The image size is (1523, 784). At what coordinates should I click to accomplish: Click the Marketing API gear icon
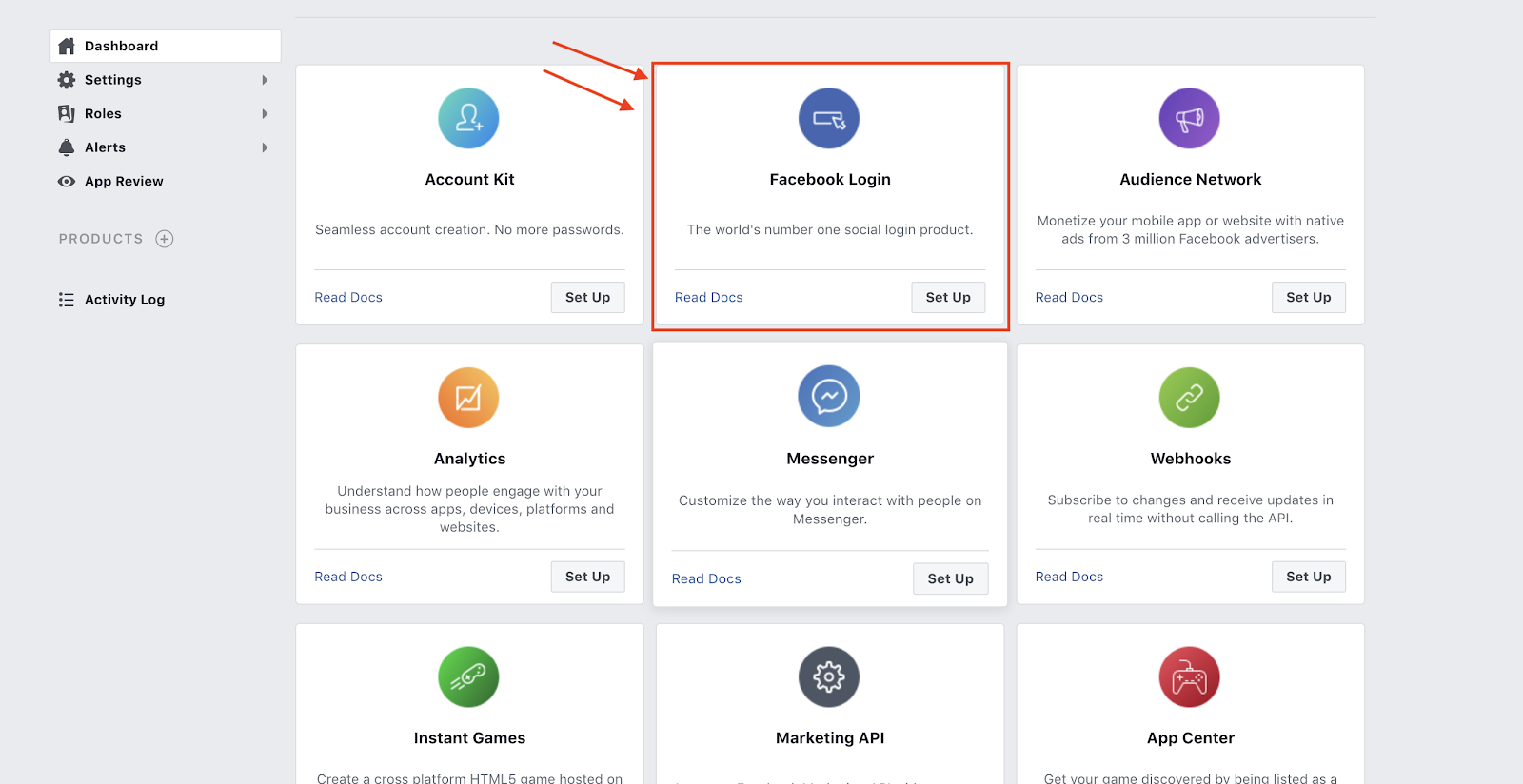point(829,676)
